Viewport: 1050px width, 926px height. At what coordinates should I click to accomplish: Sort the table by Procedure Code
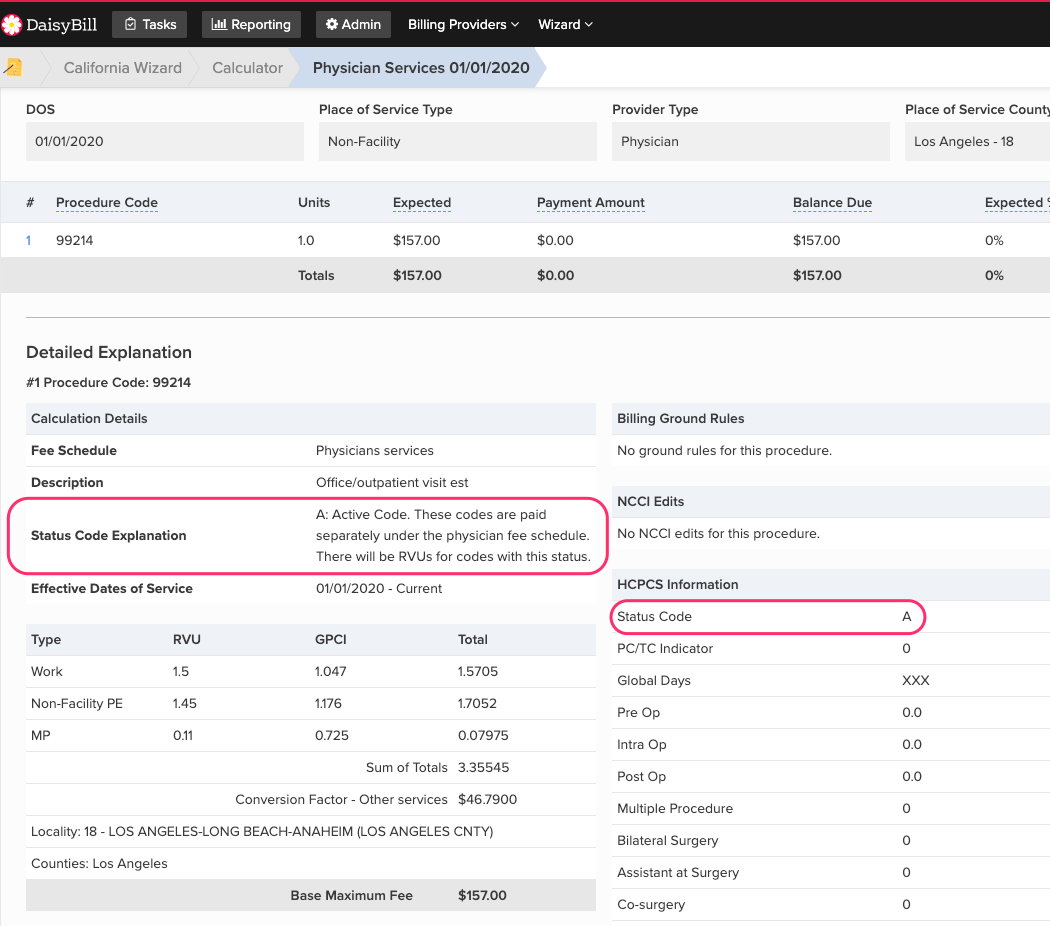tap(106, 202)
